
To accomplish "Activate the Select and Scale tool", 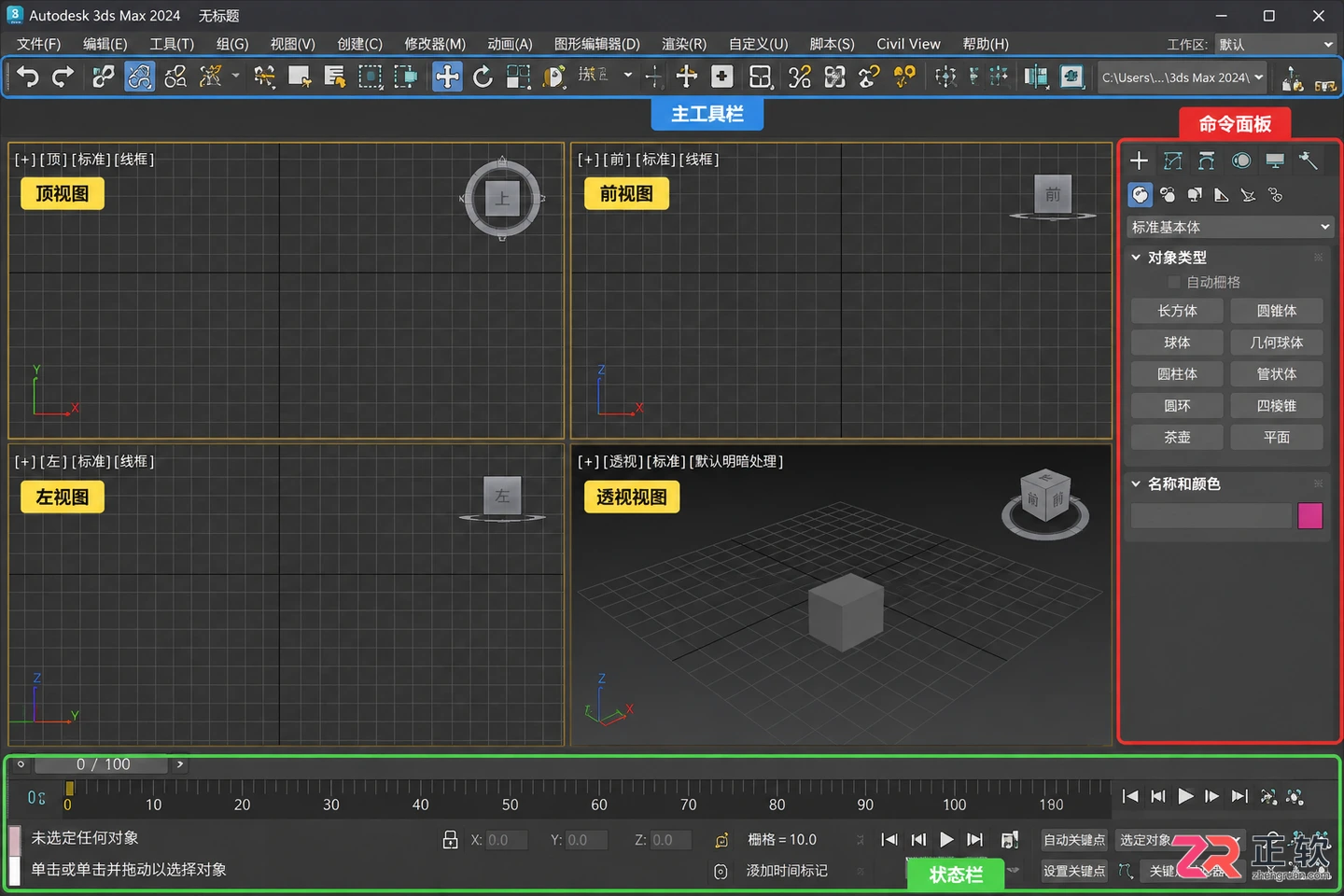I will 518,77.
